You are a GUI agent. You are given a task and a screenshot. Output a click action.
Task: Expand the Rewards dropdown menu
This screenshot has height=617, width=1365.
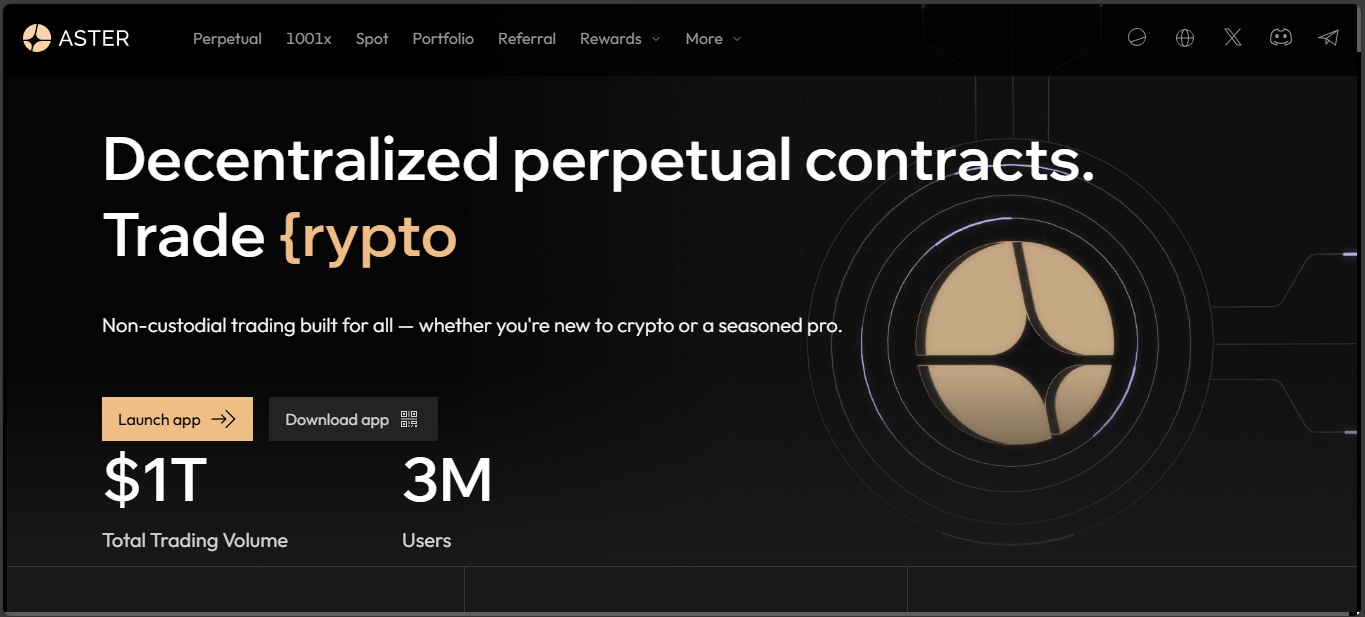coord(611,39)
